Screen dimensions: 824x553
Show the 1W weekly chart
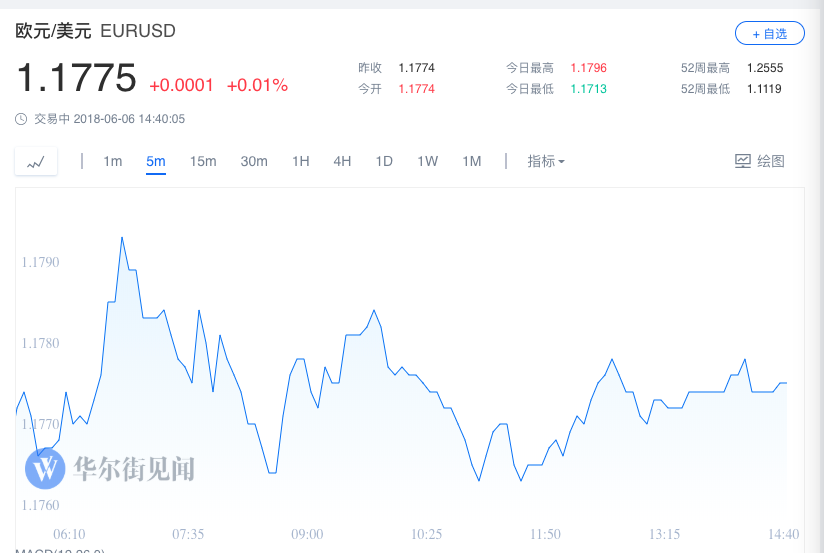(x=428, y=161)
